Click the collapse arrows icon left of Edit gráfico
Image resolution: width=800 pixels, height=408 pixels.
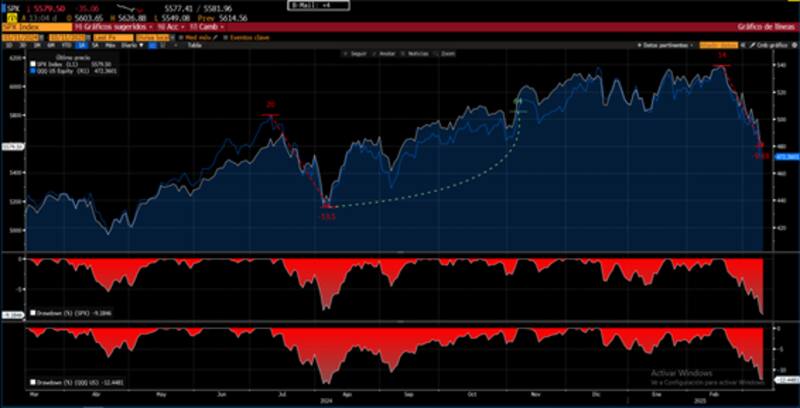(743, 45)
